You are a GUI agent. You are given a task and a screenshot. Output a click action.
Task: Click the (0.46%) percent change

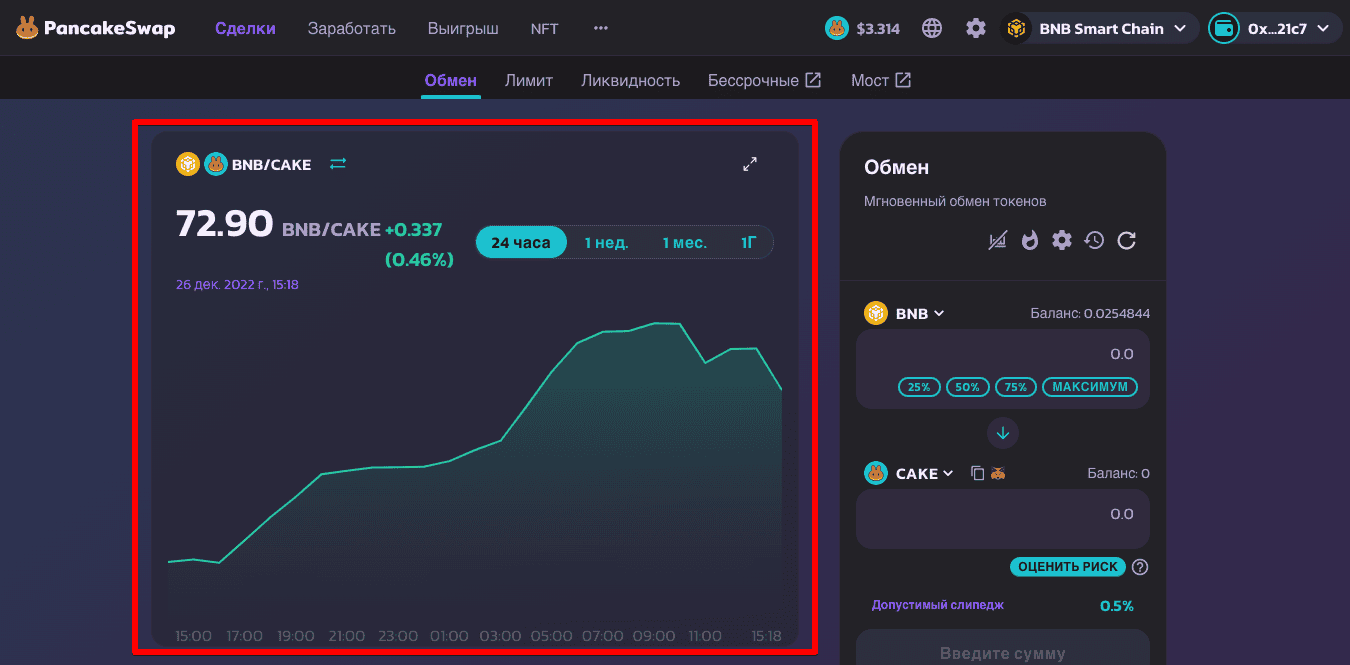pos(419,260)
